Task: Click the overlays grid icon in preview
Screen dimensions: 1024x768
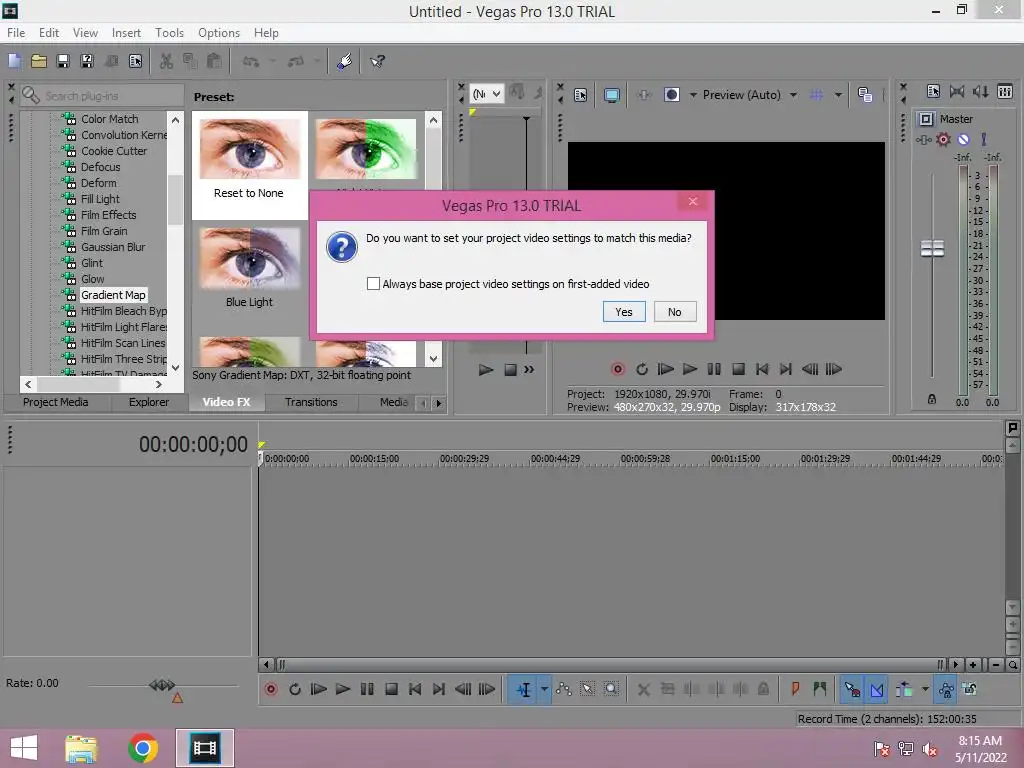Action: (x=816, y=95)
